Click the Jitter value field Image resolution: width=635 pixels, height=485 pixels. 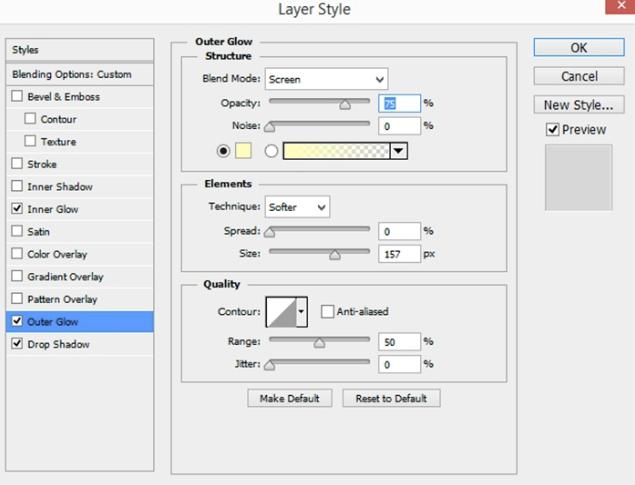[x=399, y=364]
